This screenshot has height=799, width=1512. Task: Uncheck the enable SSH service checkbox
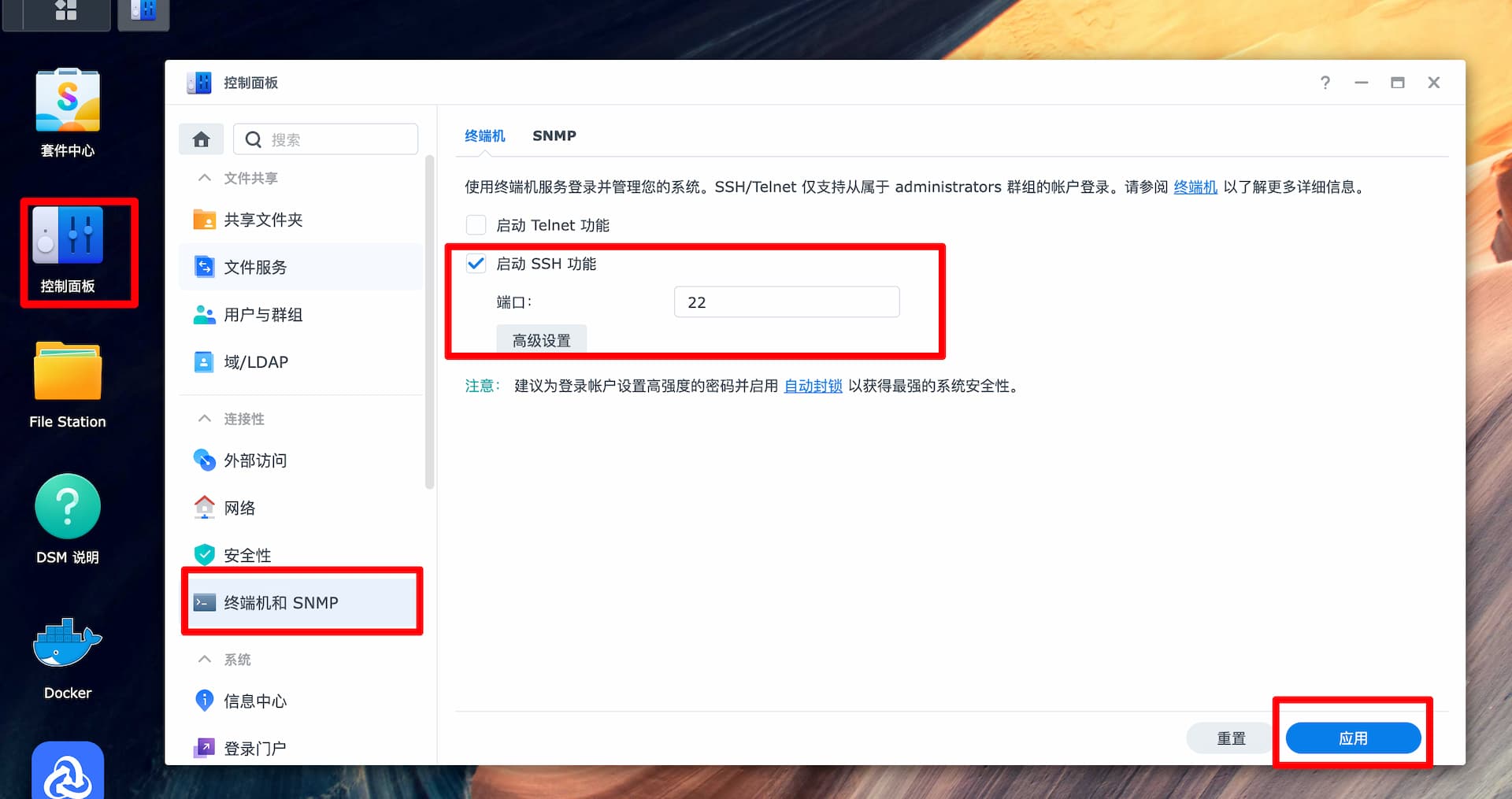(476, 264)
